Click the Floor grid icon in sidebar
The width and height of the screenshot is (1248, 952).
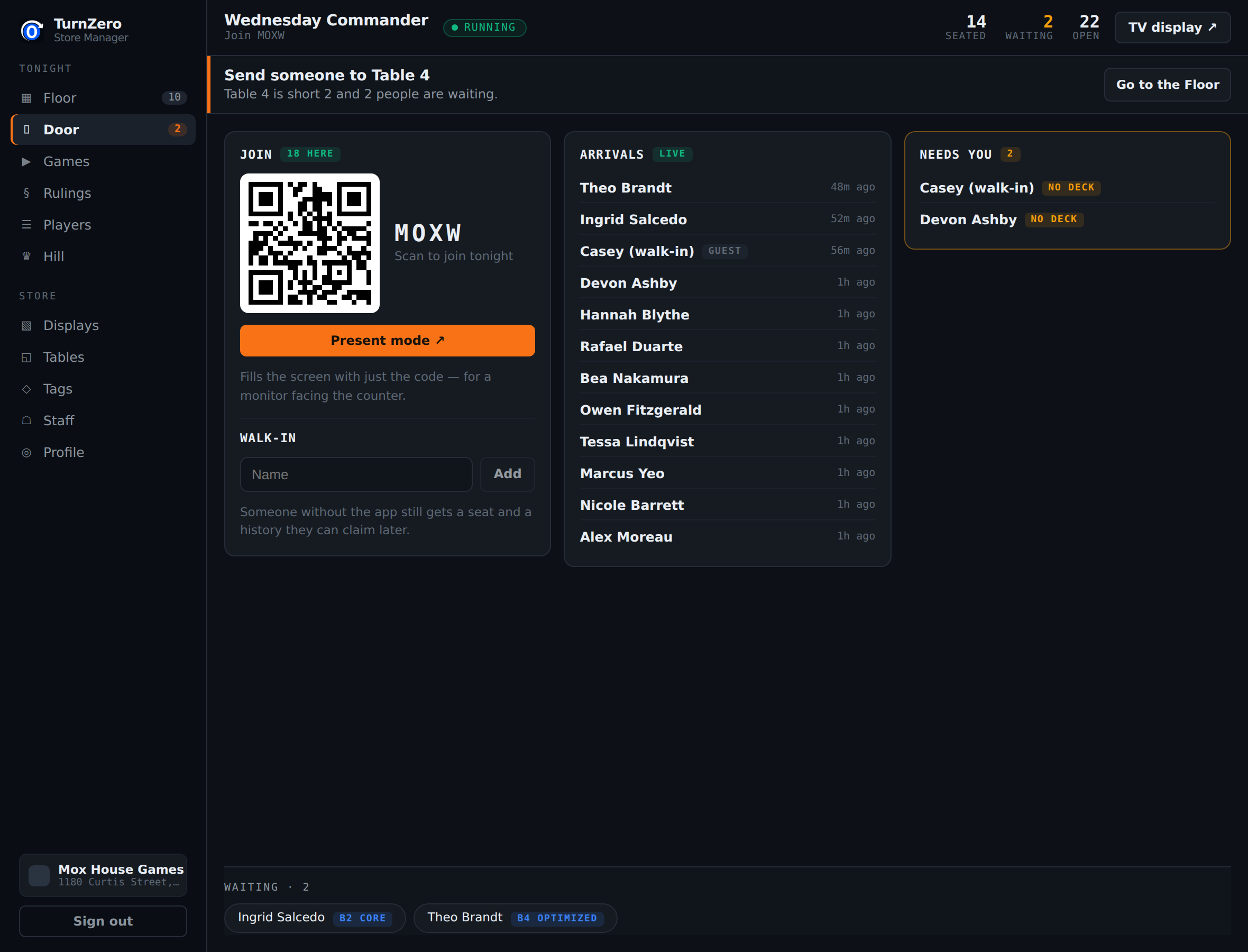[26, 98]
